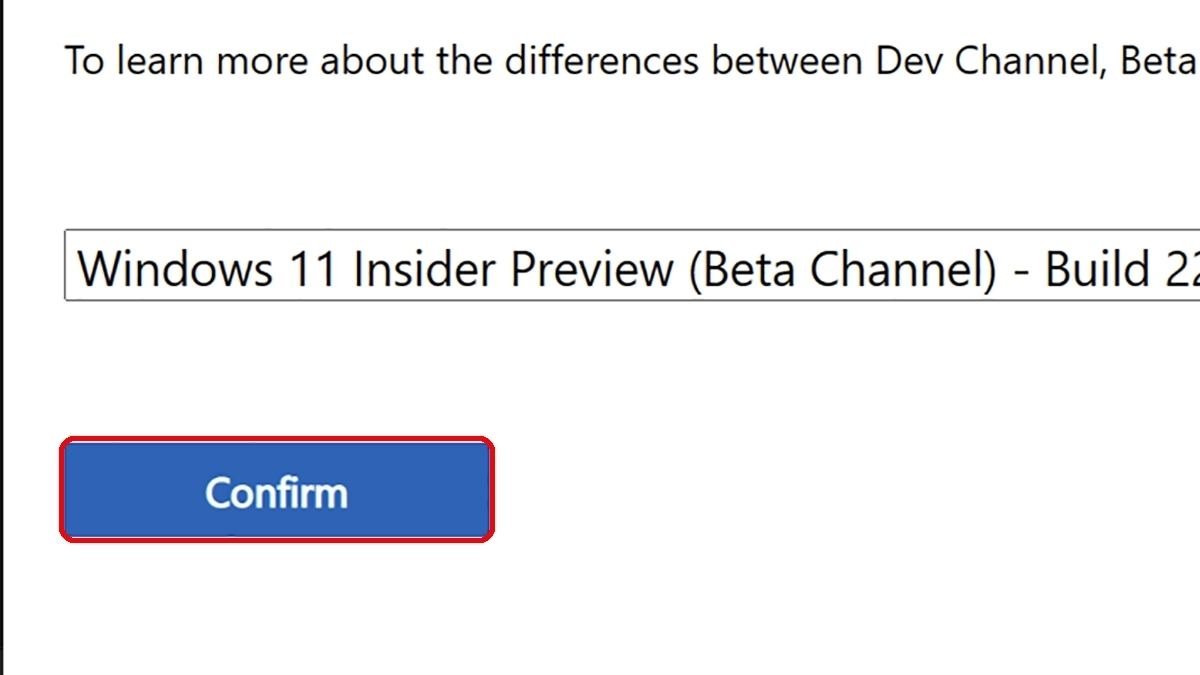
Task: Click the "(Beta Channel)" text in the dropdown
Action: pos(843,269)
